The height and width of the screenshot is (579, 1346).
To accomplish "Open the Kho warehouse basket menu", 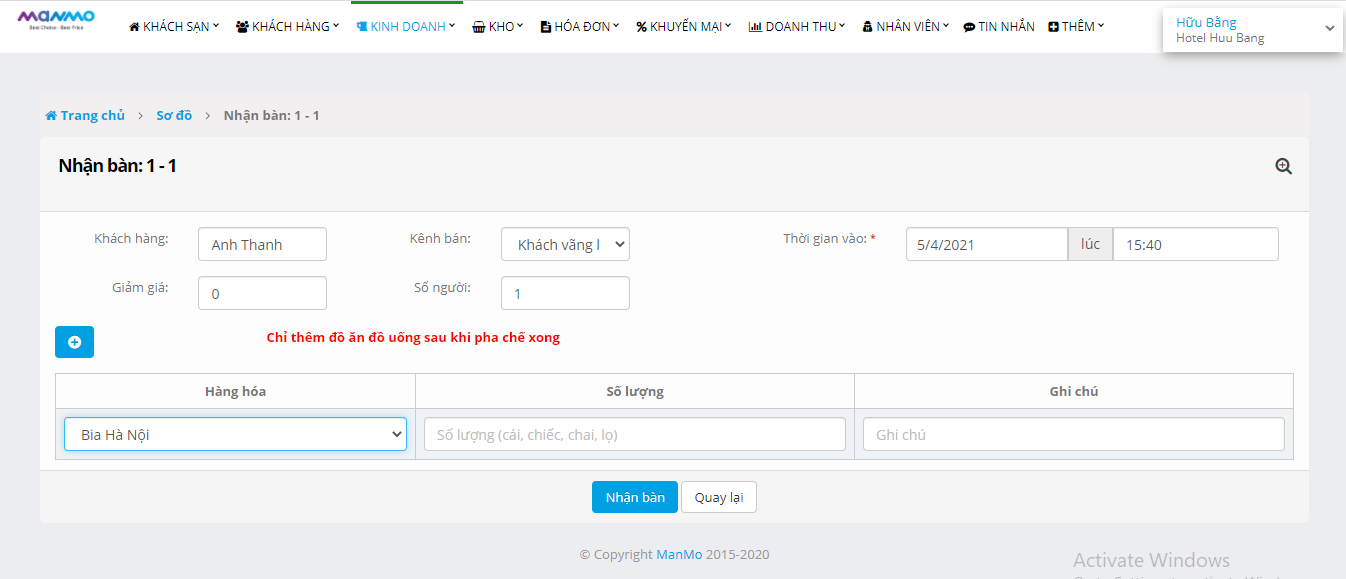I will click(497, 27).
